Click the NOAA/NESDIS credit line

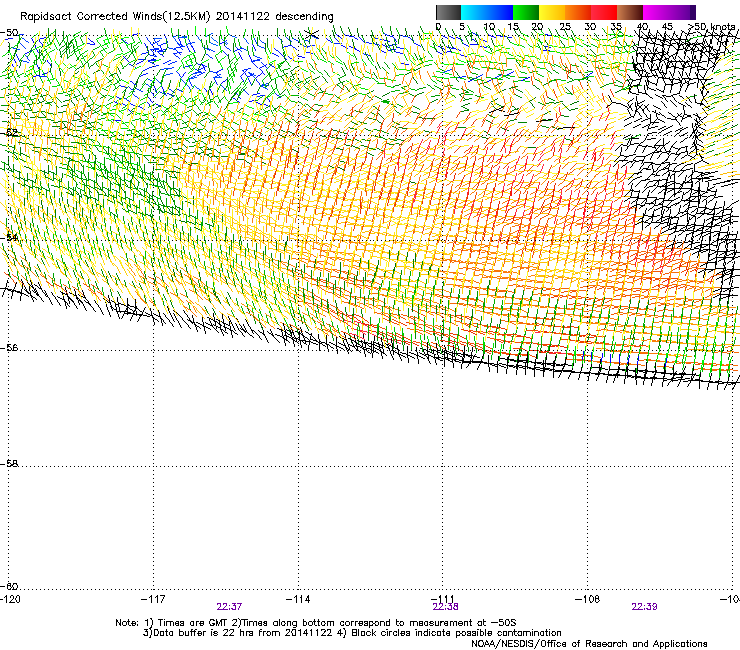click(589, 644)
